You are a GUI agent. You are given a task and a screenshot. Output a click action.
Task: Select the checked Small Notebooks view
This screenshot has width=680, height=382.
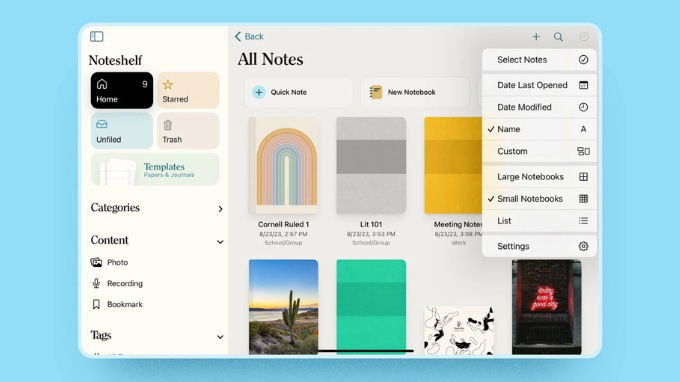point(539,199)
